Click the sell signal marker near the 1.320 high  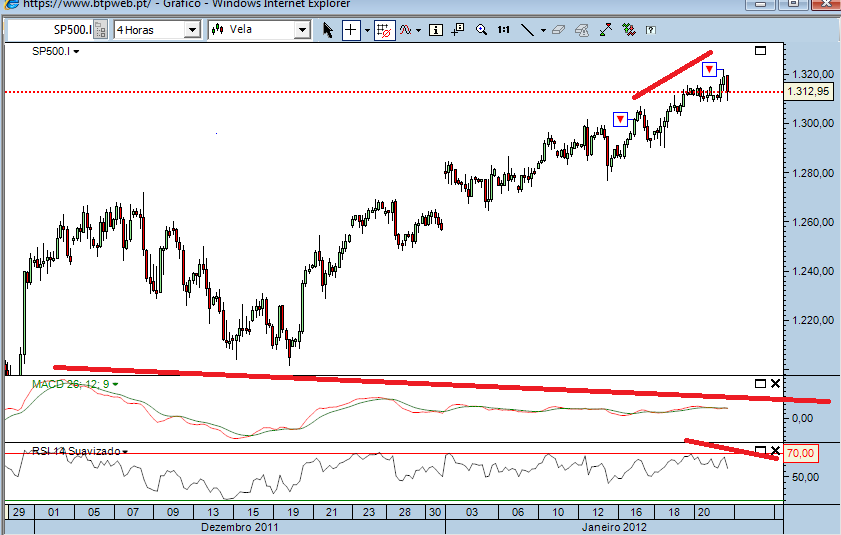pos(709,69)
